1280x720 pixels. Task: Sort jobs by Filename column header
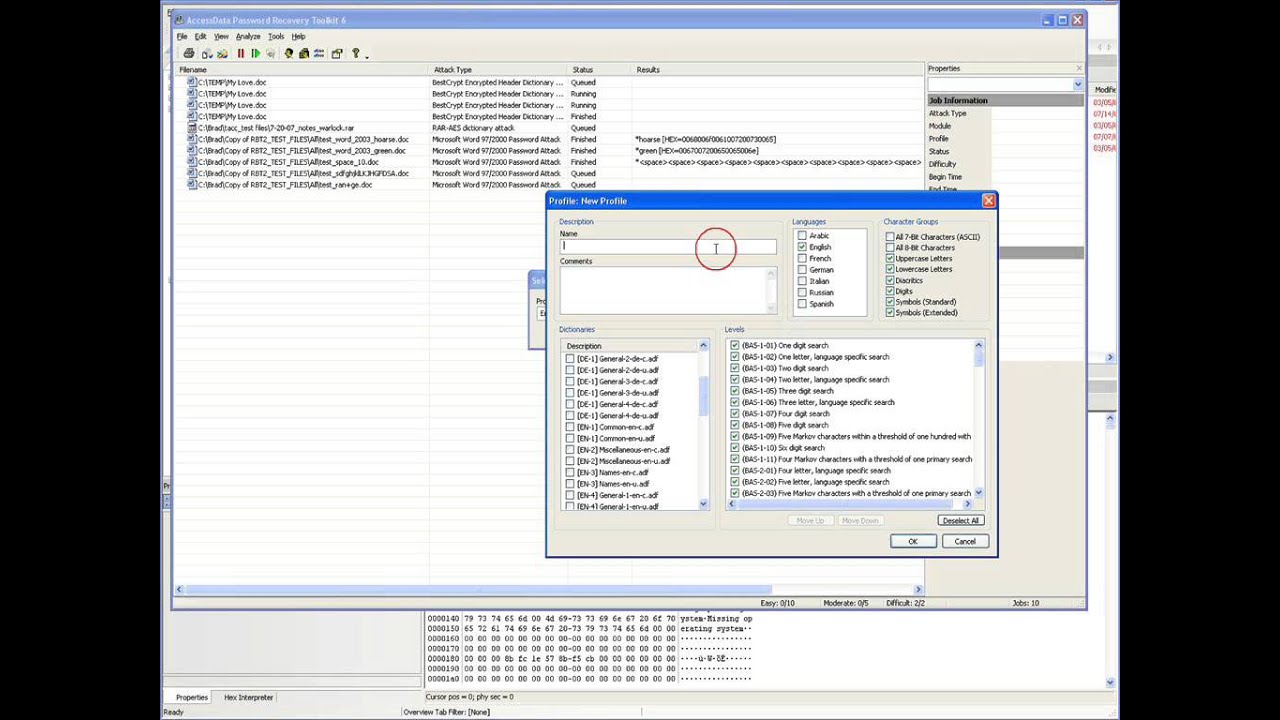coord(303,70)
